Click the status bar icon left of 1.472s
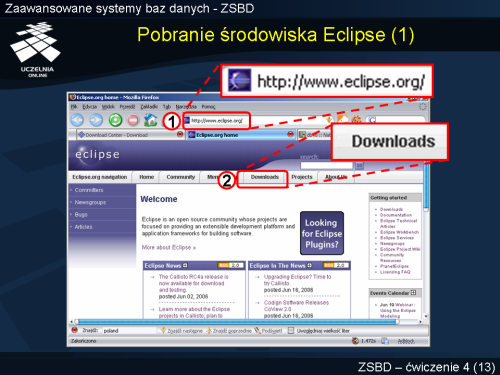Screen dimensions: 500x375 355,341
